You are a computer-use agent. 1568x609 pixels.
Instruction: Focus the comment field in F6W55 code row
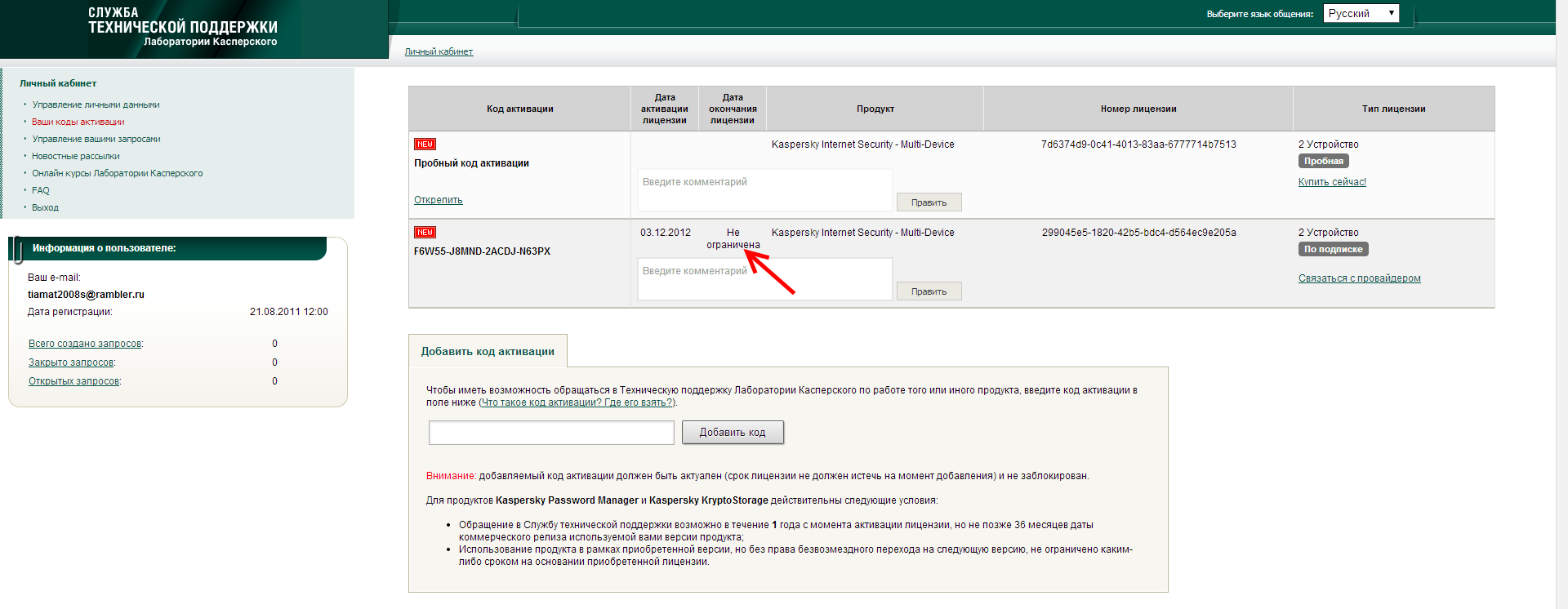coord(765,279)
